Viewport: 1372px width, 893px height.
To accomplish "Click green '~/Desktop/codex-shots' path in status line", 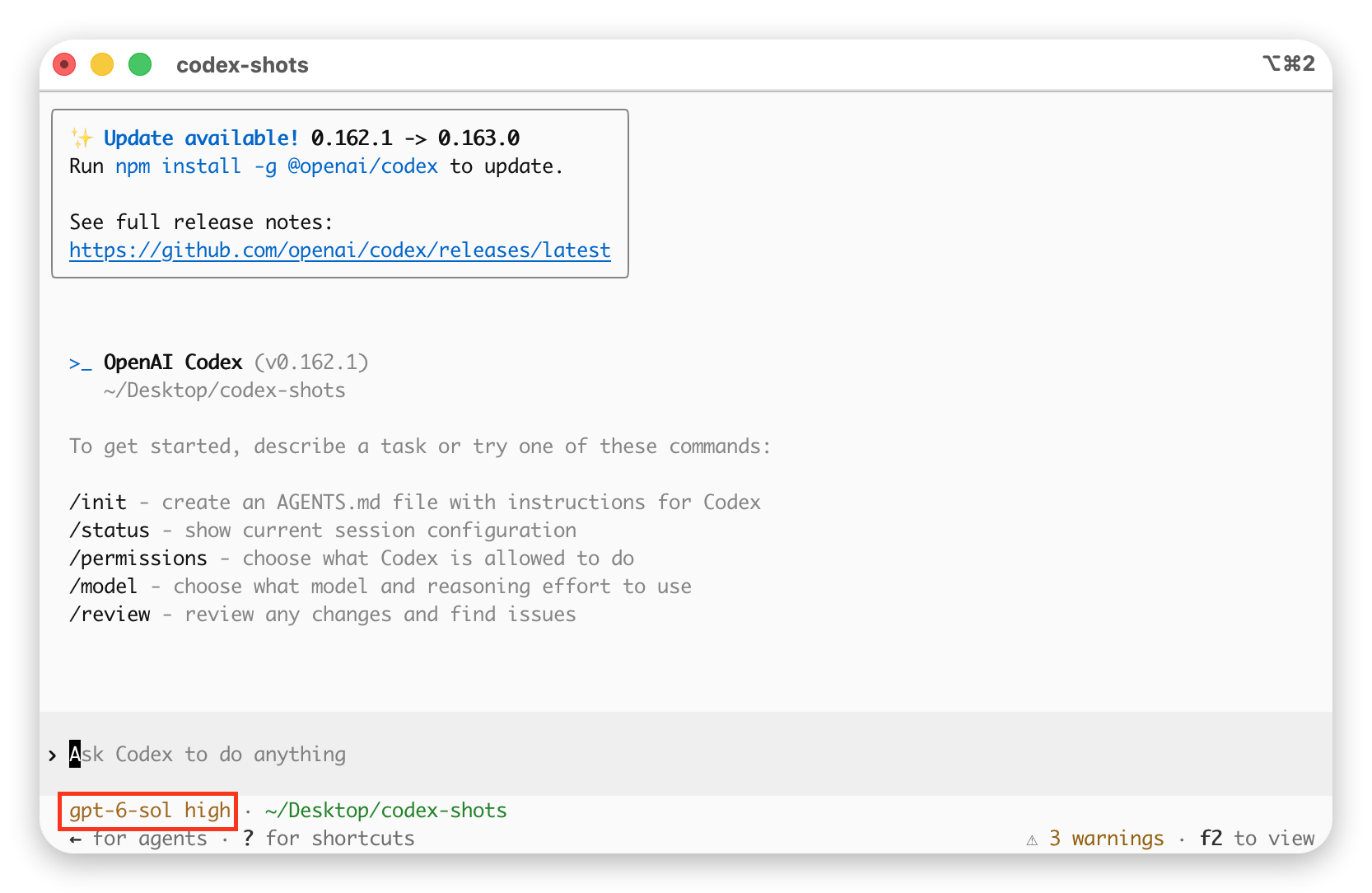I will point(386,810).
